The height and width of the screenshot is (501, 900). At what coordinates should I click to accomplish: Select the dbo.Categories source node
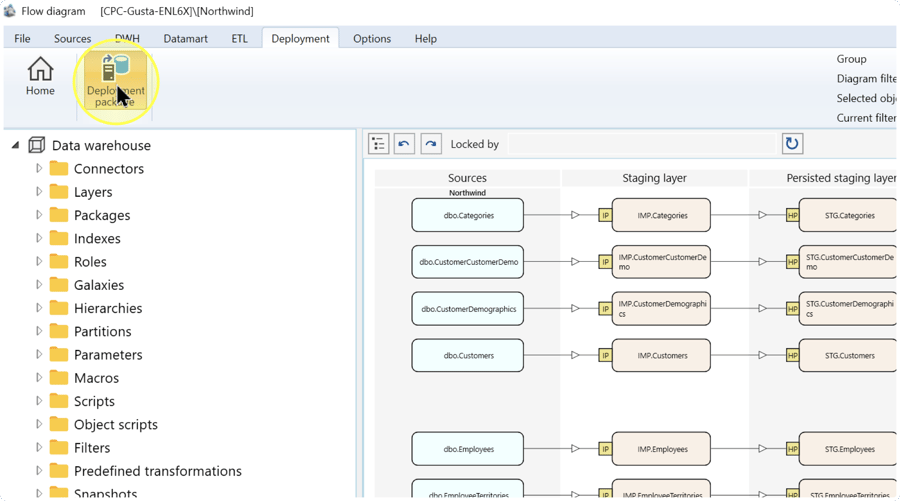click(468, 215)
